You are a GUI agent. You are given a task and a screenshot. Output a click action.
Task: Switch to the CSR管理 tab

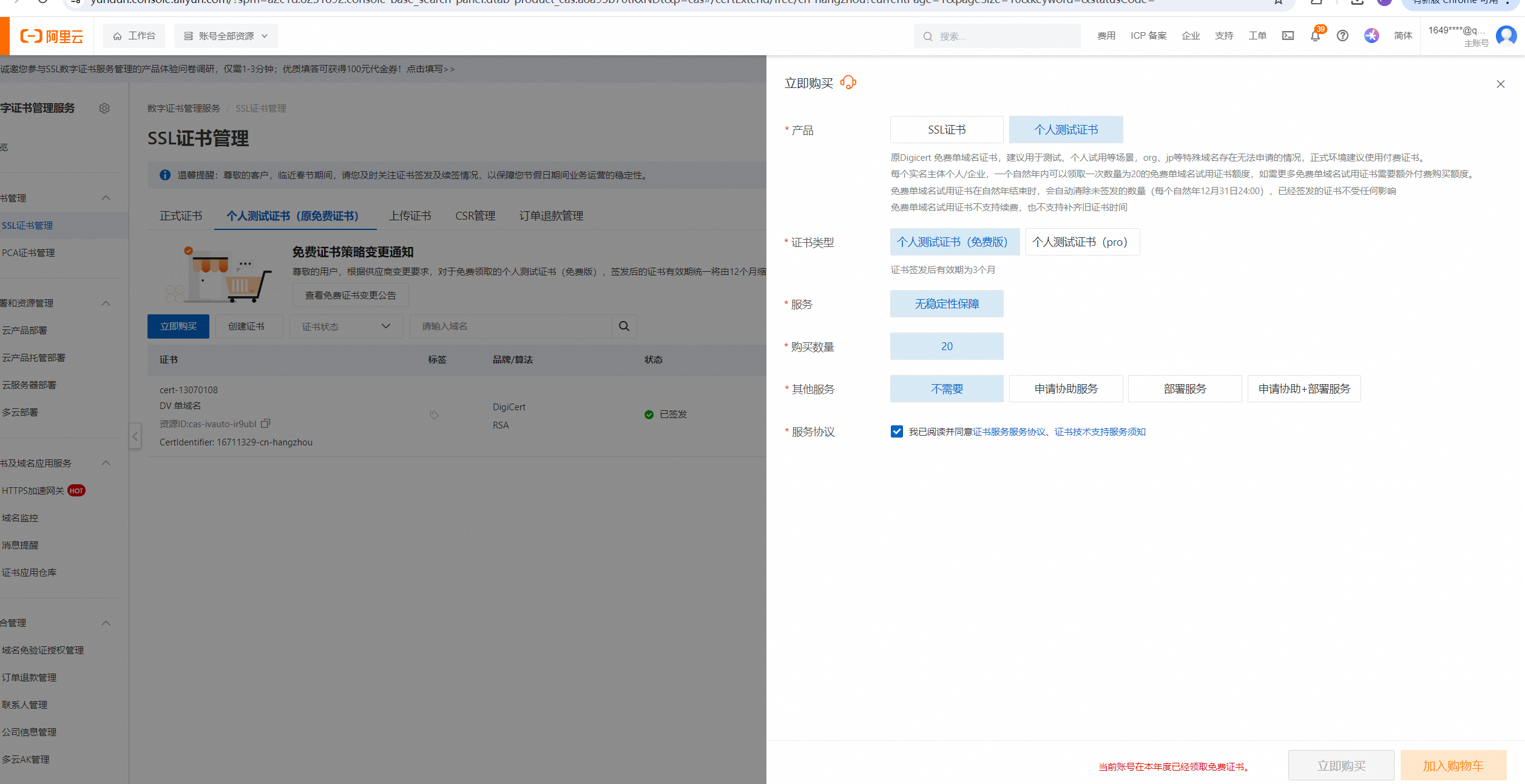click(475, 216)
